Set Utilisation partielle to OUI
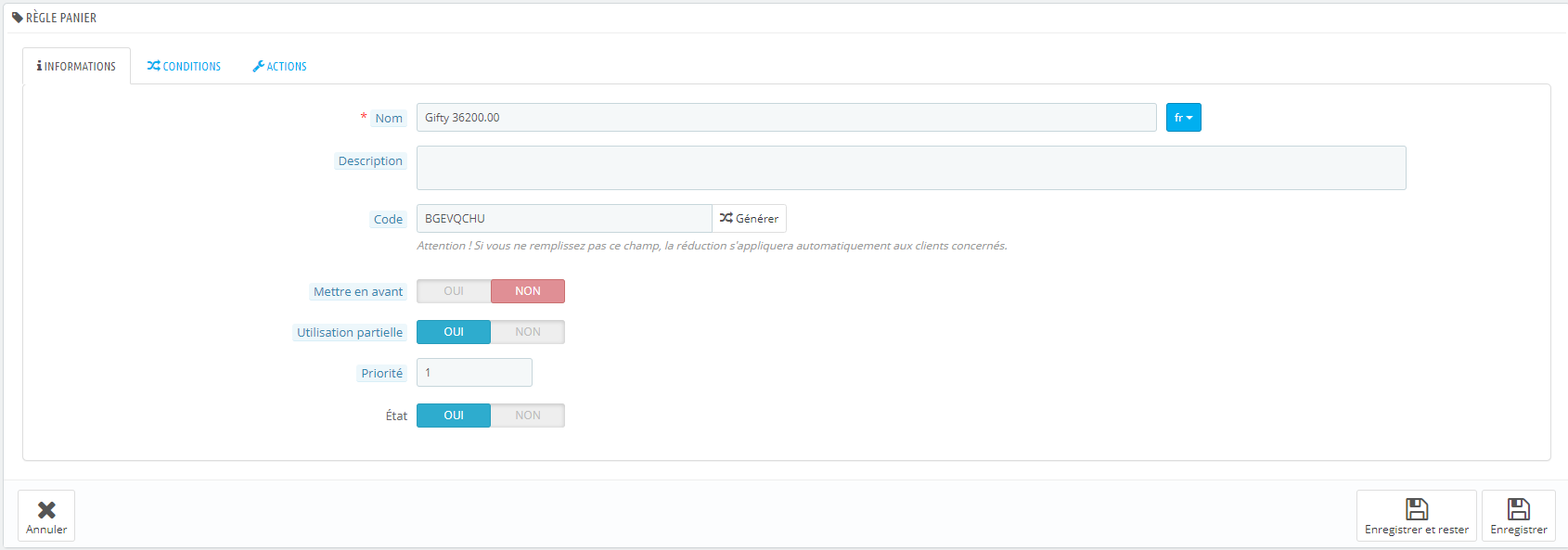This screenshot has width=1568, height=550. 454,332
